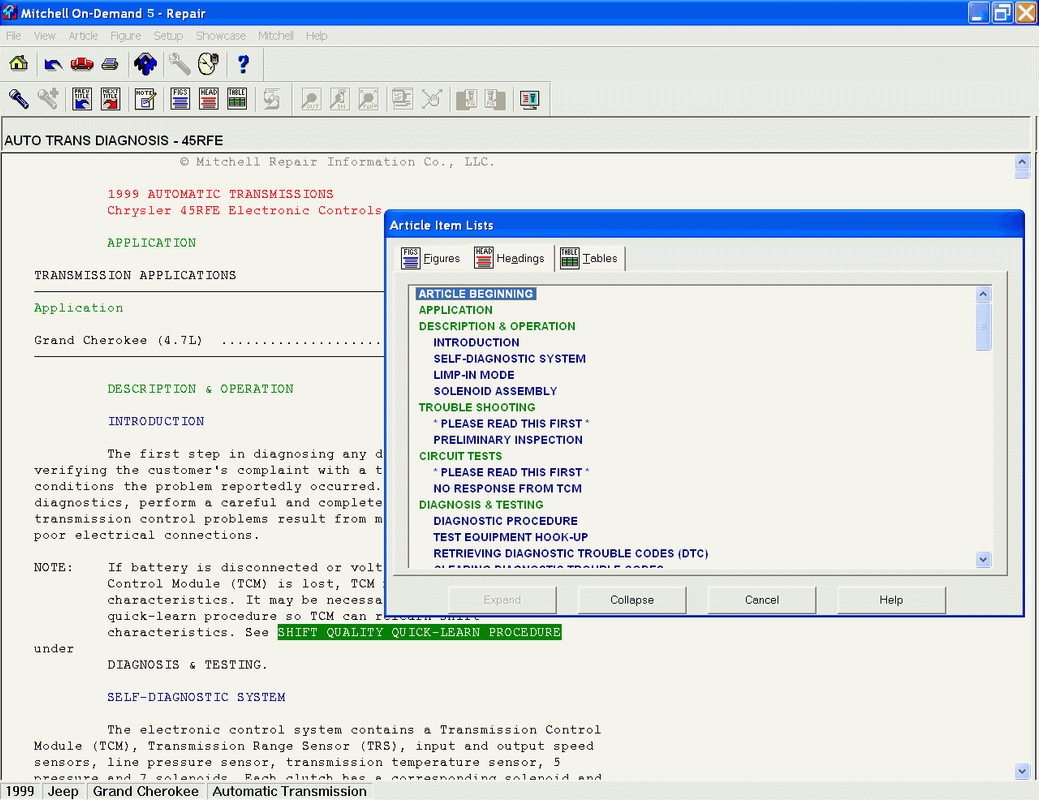Click the grayed swap arrows icon

272,99
